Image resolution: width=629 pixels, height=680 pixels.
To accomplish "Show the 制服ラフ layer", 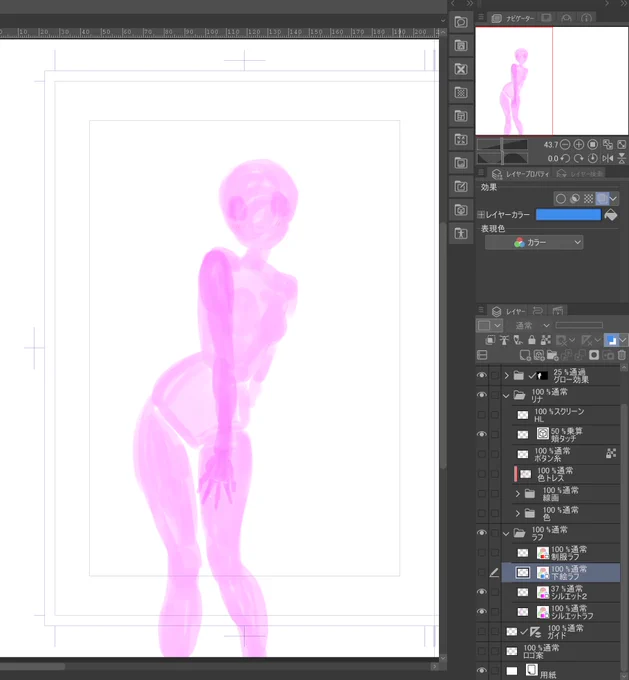I will (x=482, y=552).
